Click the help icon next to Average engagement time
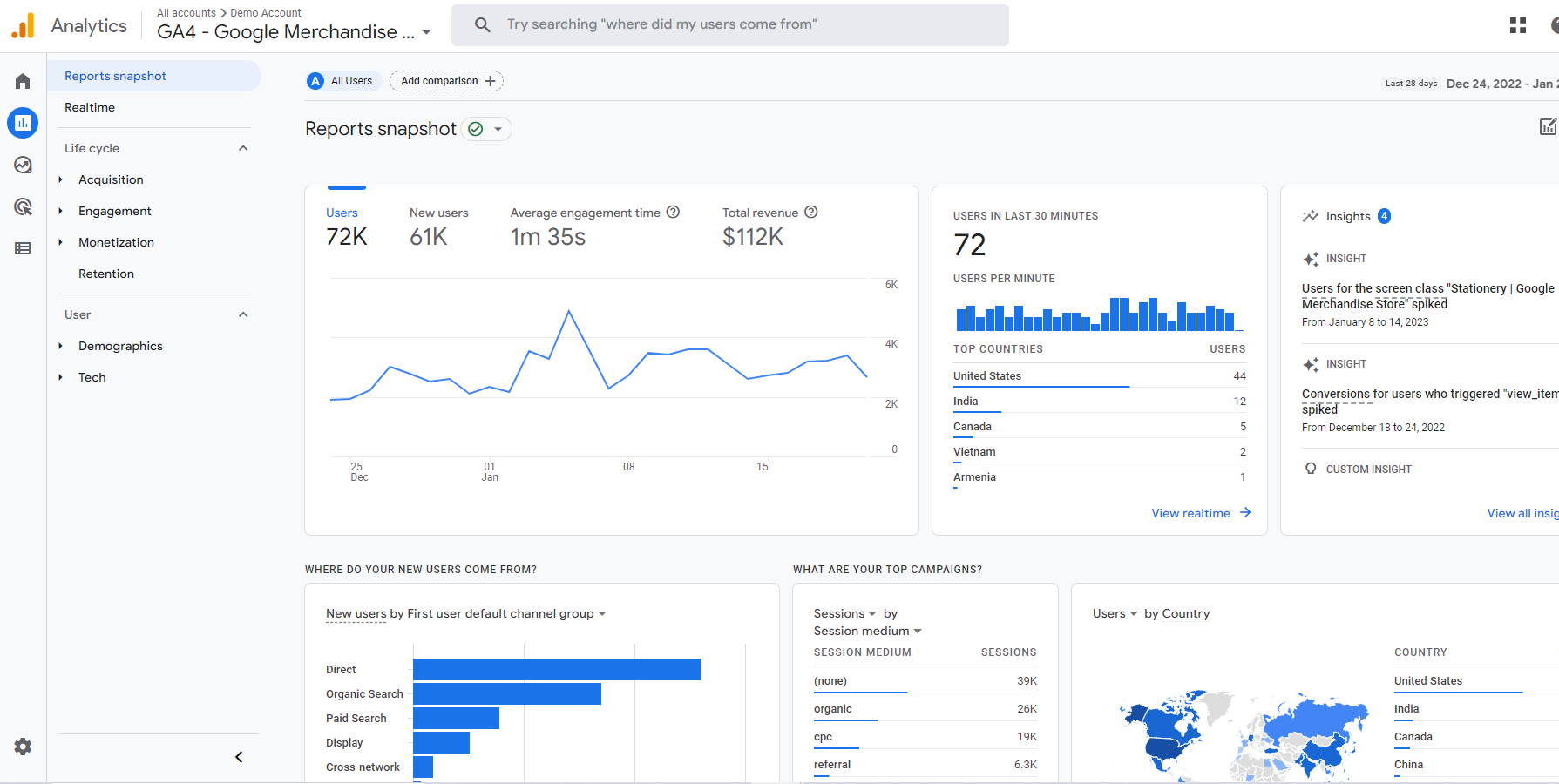 tap(673, 212)
